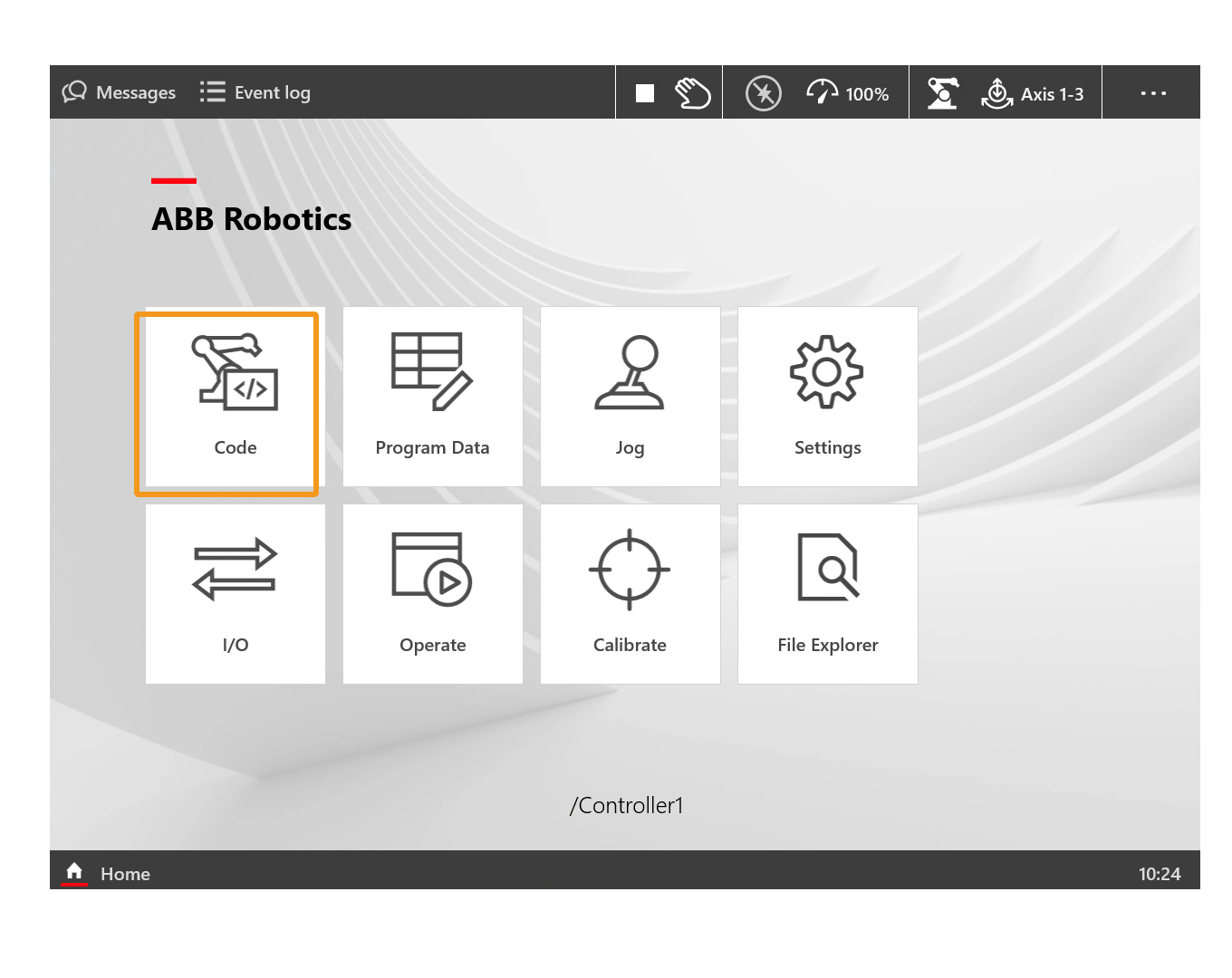1232x978 pixels.
Task: Change the Axis 1-3 jog mode
Action: (1033, 93)
